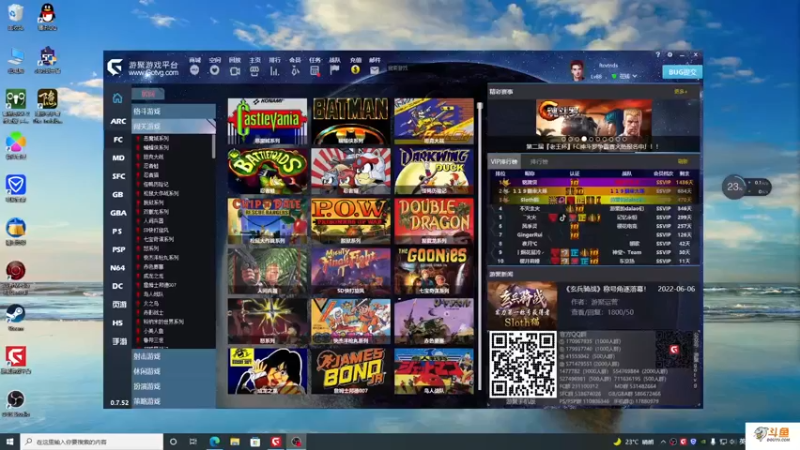Expand the 休闲游戏 category
Image resolution: width=800 pixels, height=450 pixels.
click(x=173, y=371)
